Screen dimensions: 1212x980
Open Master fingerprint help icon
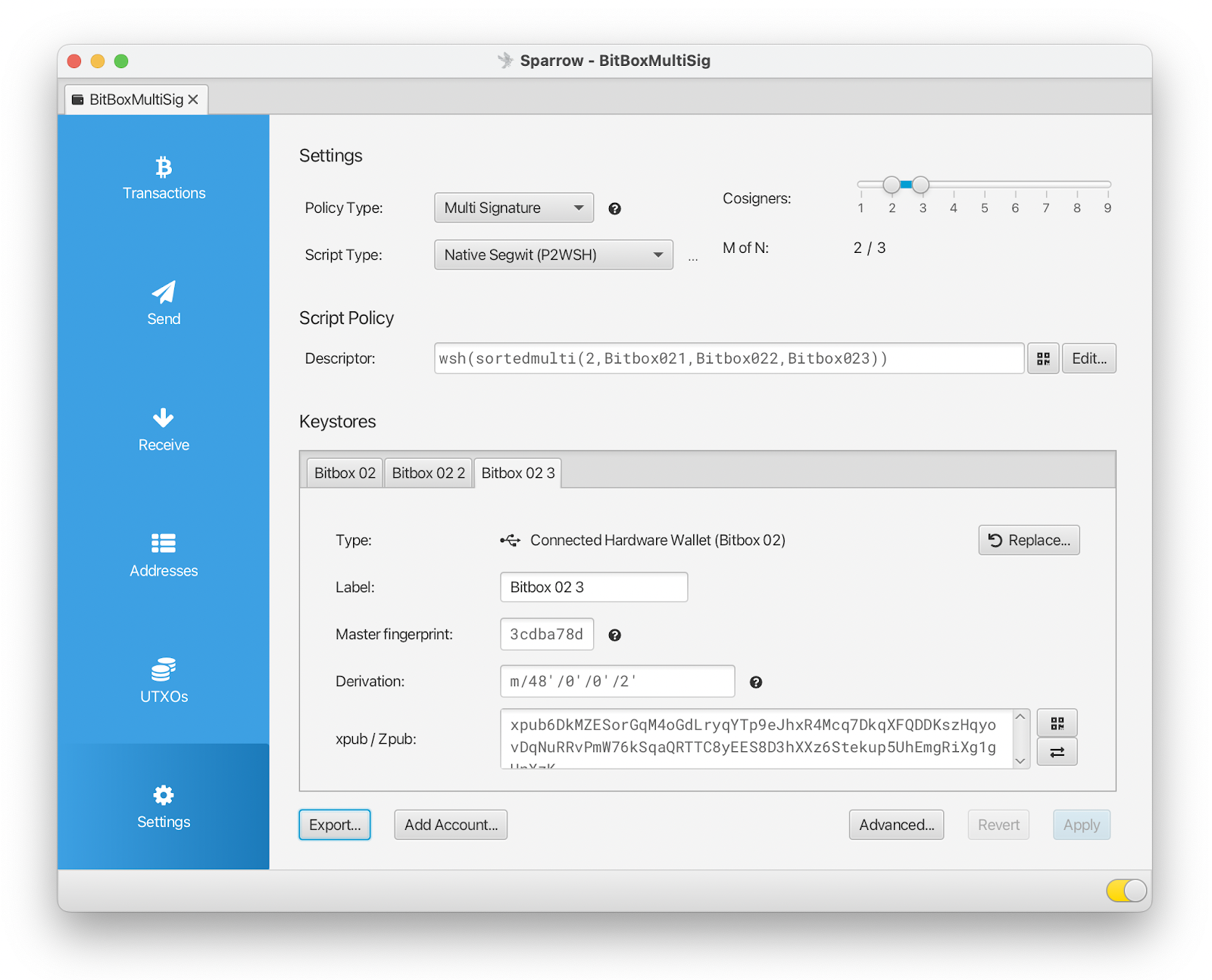615,635
